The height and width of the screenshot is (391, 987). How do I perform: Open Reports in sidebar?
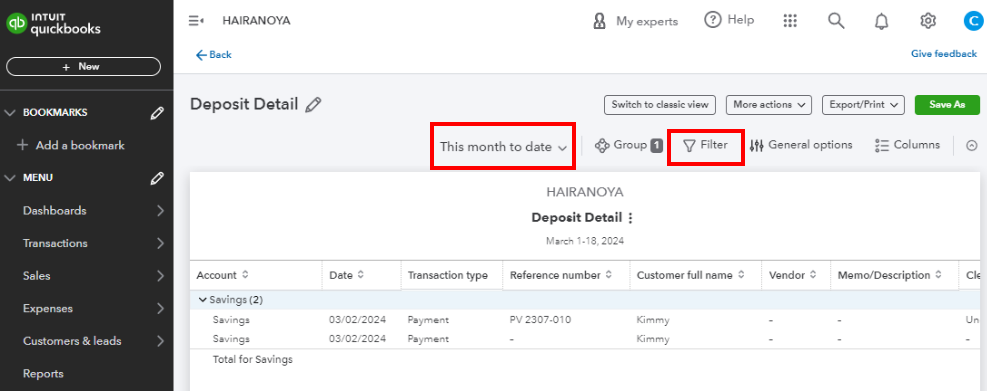tap(43, 374)
